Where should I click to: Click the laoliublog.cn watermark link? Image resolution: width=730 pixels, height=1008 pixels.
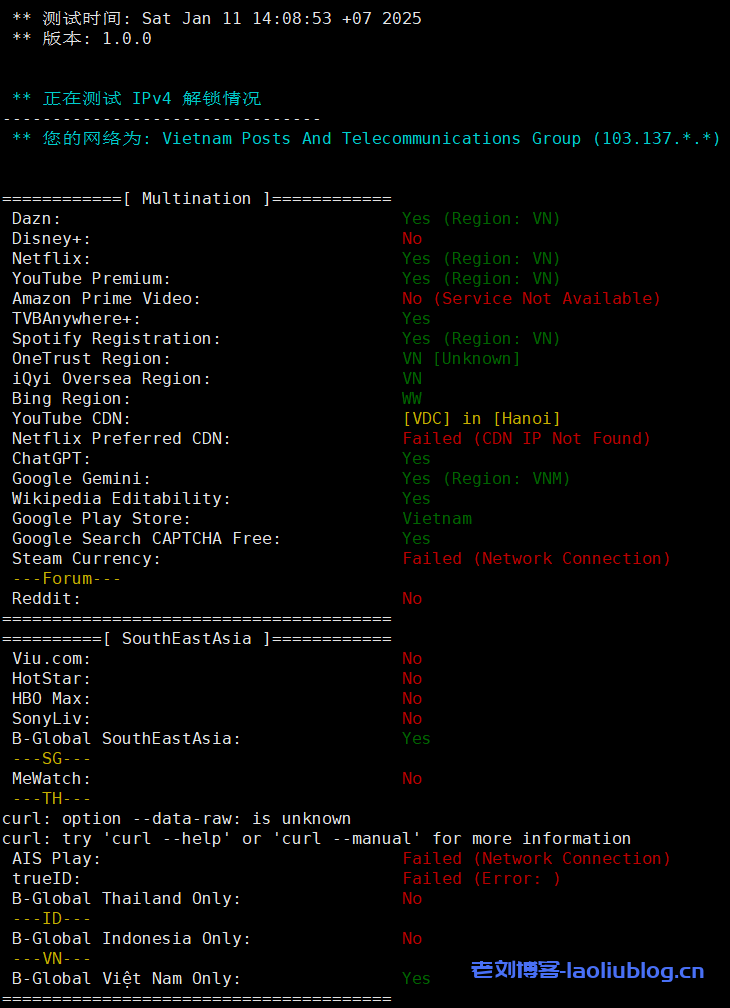click(587, 971)
